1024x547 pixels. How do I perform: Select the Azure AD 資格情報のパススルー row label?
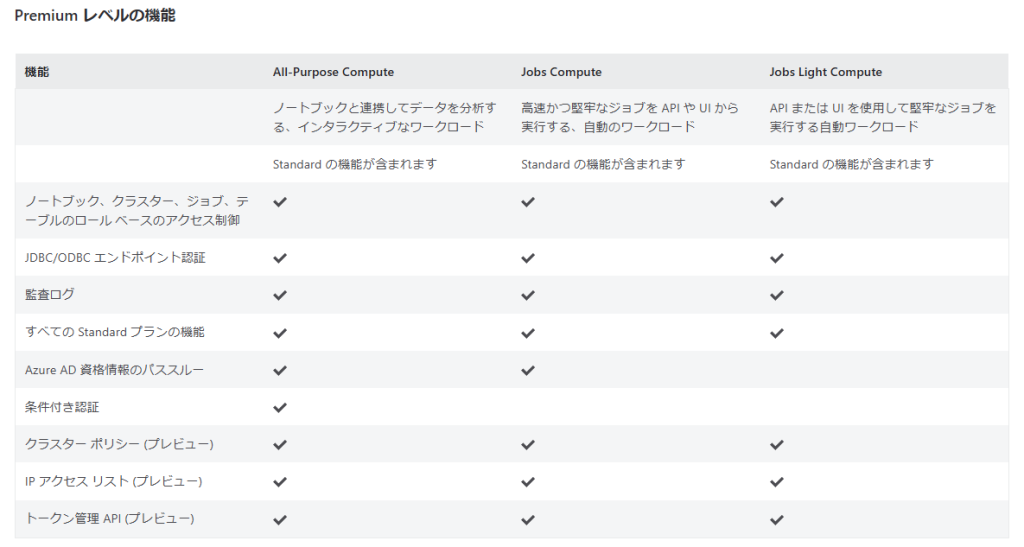click(114, 370)
